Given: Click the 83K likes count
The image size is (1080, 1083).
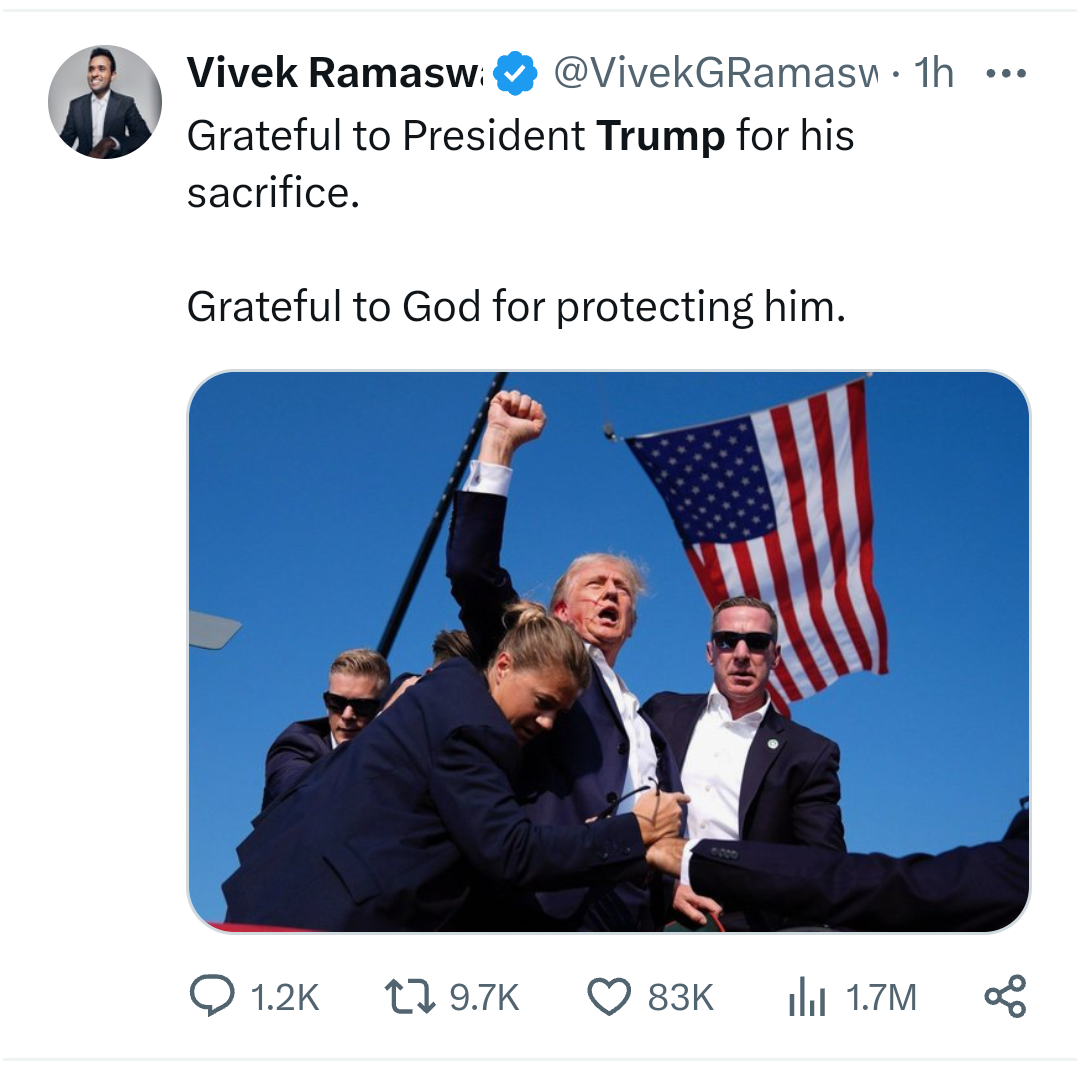Looking at the screenshot, I should [x=681, y=997].
